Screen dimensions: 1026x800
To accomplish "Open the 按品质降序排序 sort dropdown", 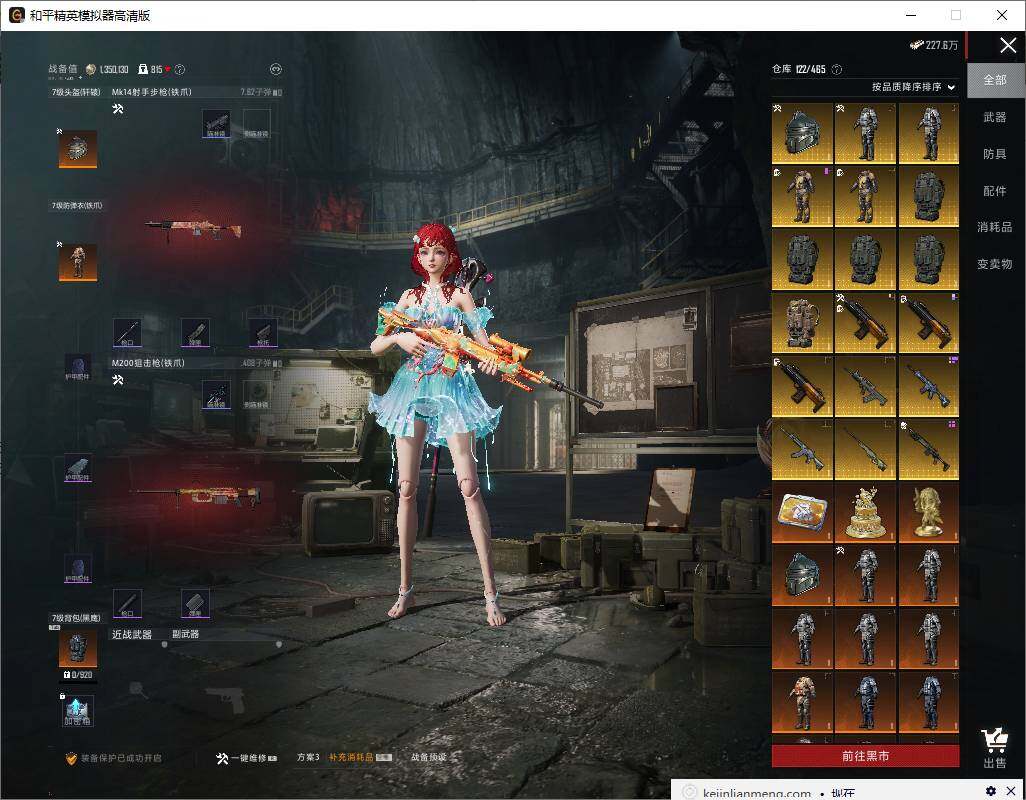I will coord(913,87).
